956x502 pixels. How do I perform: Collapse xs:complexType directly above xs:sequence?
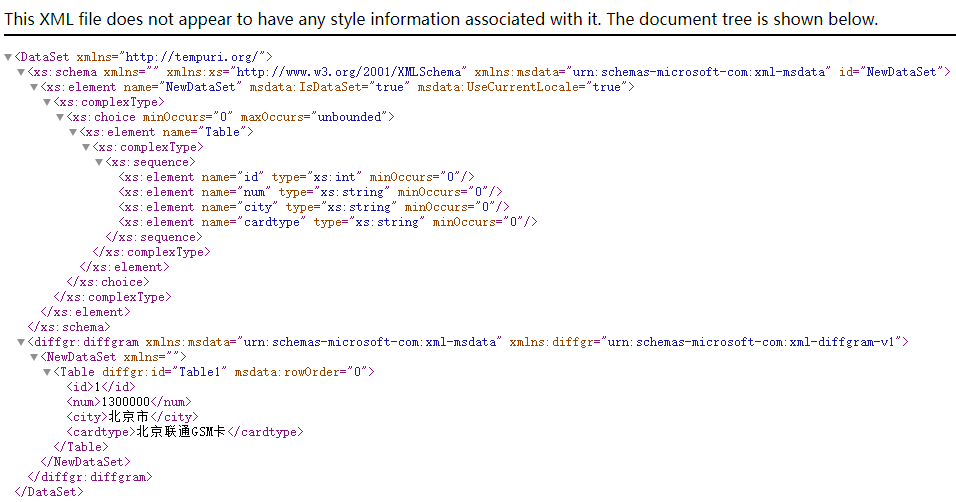coord(86,147)
